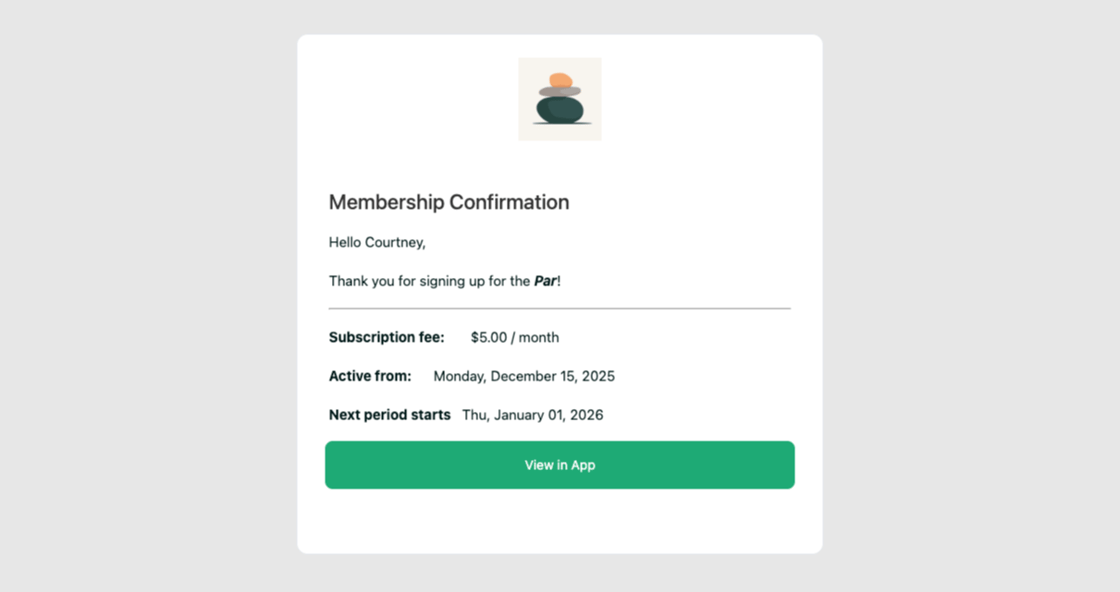The image size is (1120, 592).
Task: Click 'Monday, December 15, 2025' date text
Action: point(523,376)
